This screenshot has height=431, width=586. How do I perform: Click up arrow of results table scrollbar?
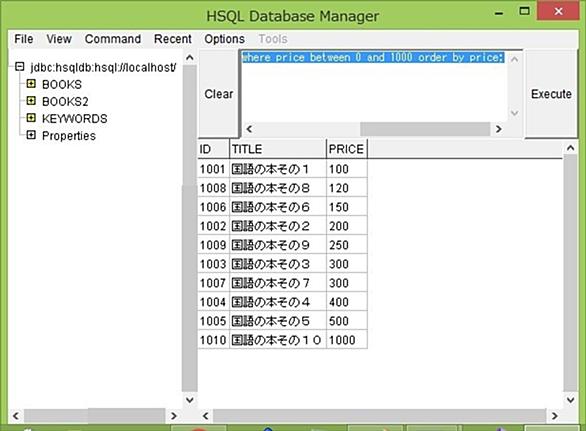click(x=570, y=148)
